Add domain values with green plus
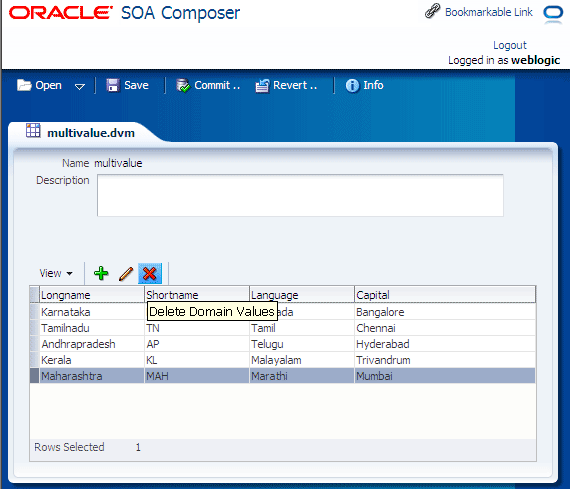 [101, 273]
